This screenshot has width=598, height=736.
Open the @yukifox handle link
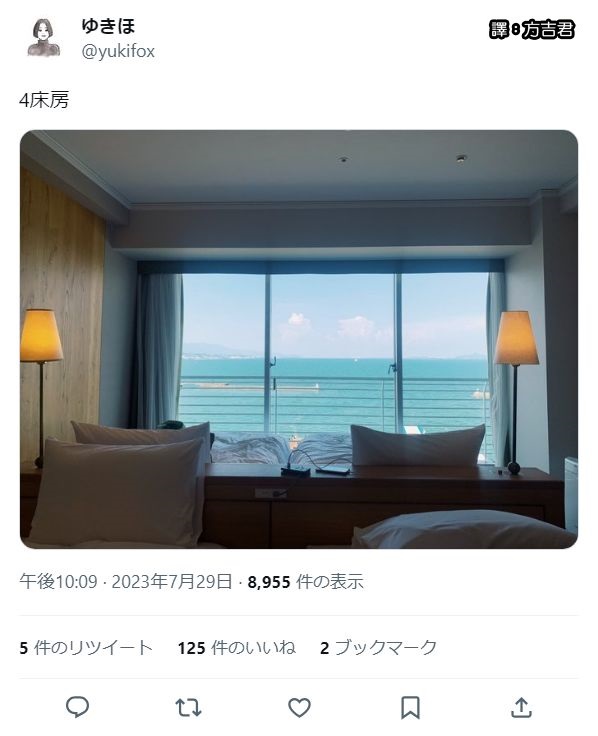pyautogui.click(x=118, y=51)
